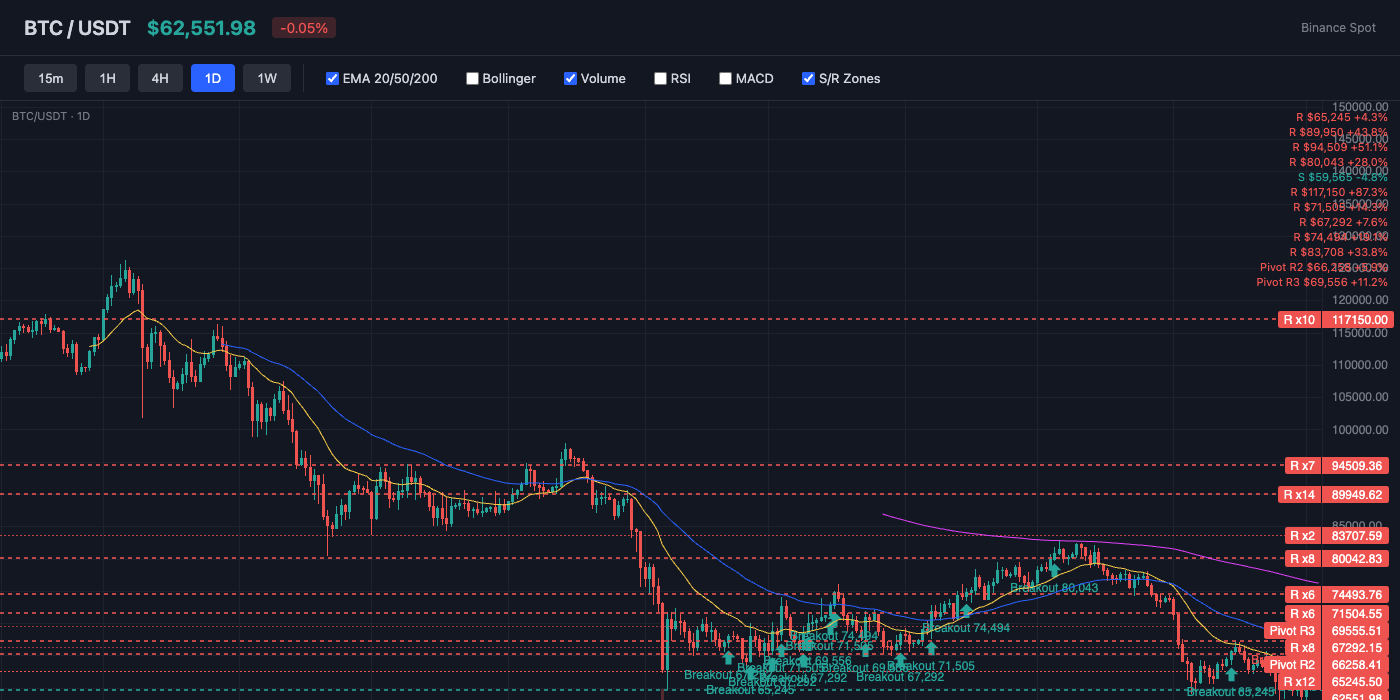
Task: Click the R x10 resistance tag
Action: pos(1300,320)
